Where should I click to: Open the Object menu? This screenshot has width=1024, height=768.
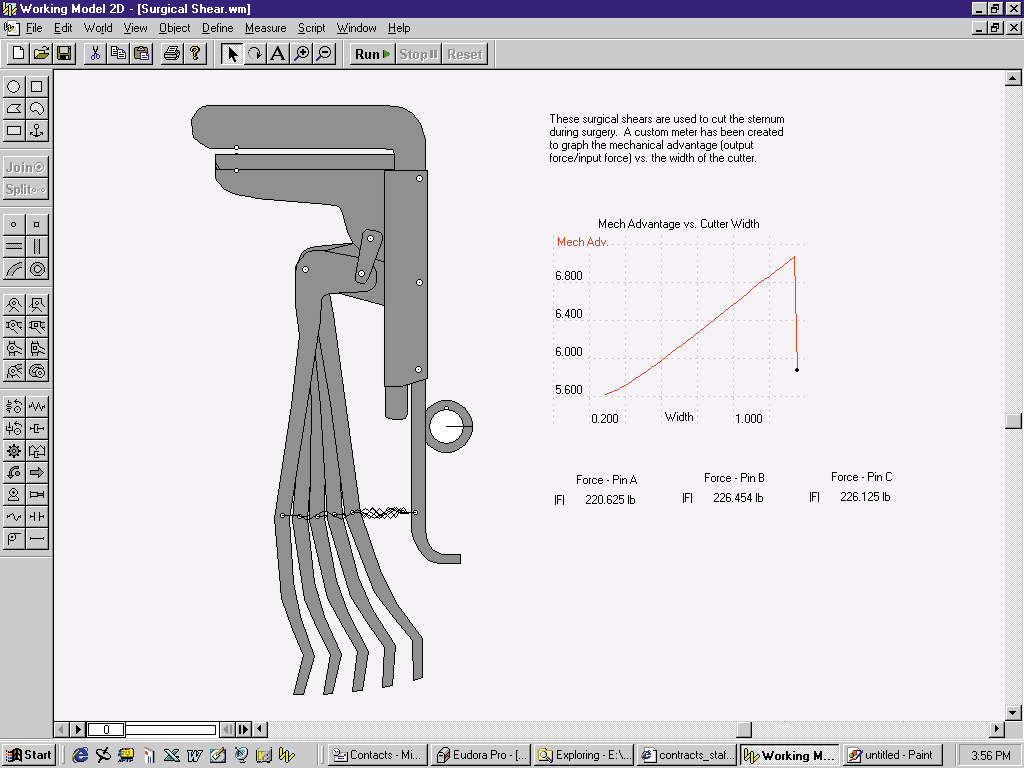[x=174, y=28]
